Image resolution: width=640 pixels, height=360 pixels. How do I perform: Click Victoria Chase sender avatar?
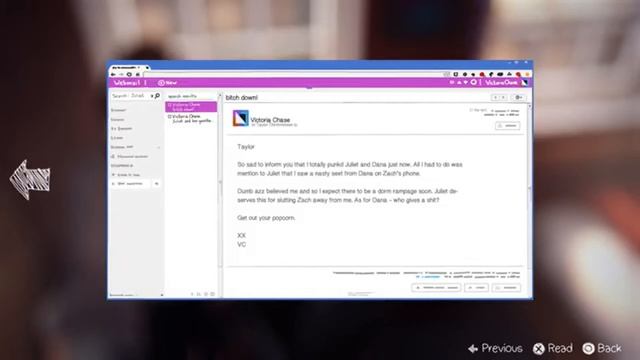[x=240, y=118]
